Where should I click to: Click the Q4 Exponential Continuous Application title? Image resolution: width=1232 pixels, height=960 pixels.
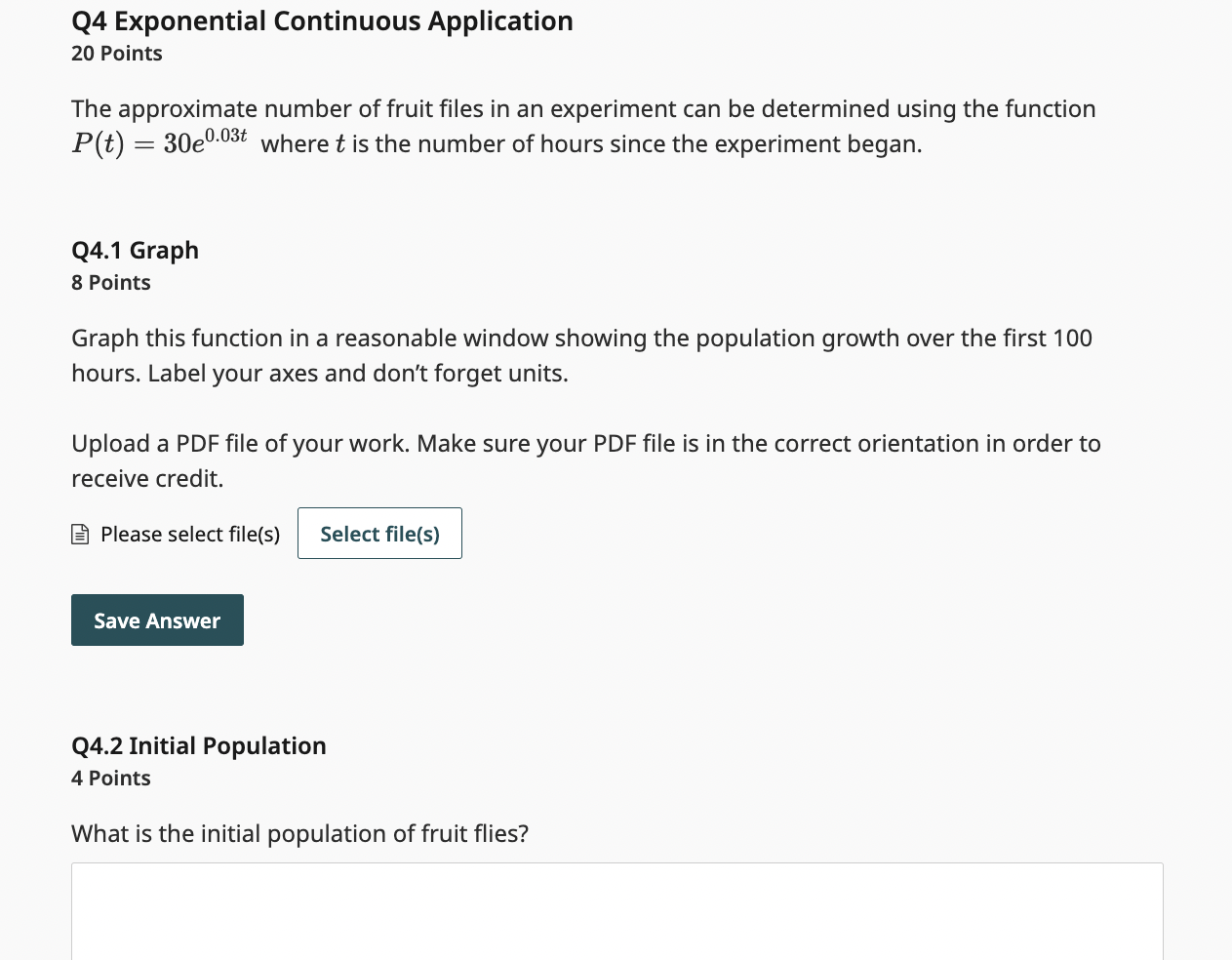[322, 20]
